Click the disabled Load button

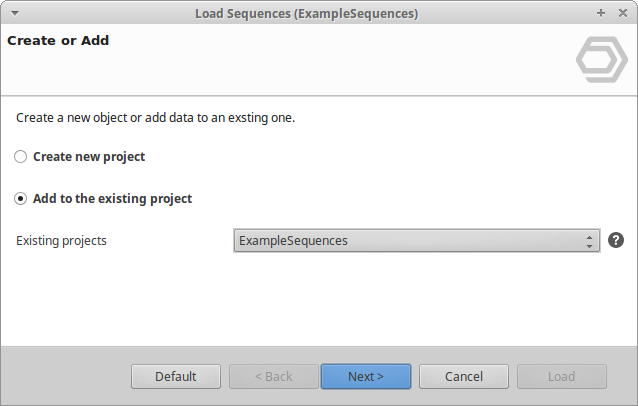pos(561,376)
